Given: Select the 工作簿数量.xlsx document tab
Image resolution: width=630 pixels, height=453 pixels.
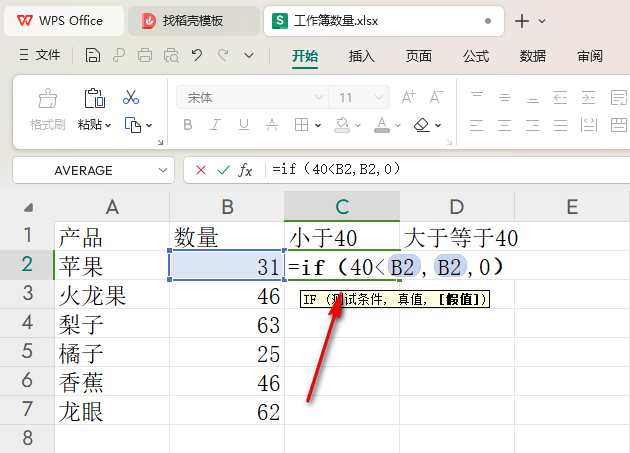Looking at the screenshot, I should pyautogui.click(x=384, y=21).
